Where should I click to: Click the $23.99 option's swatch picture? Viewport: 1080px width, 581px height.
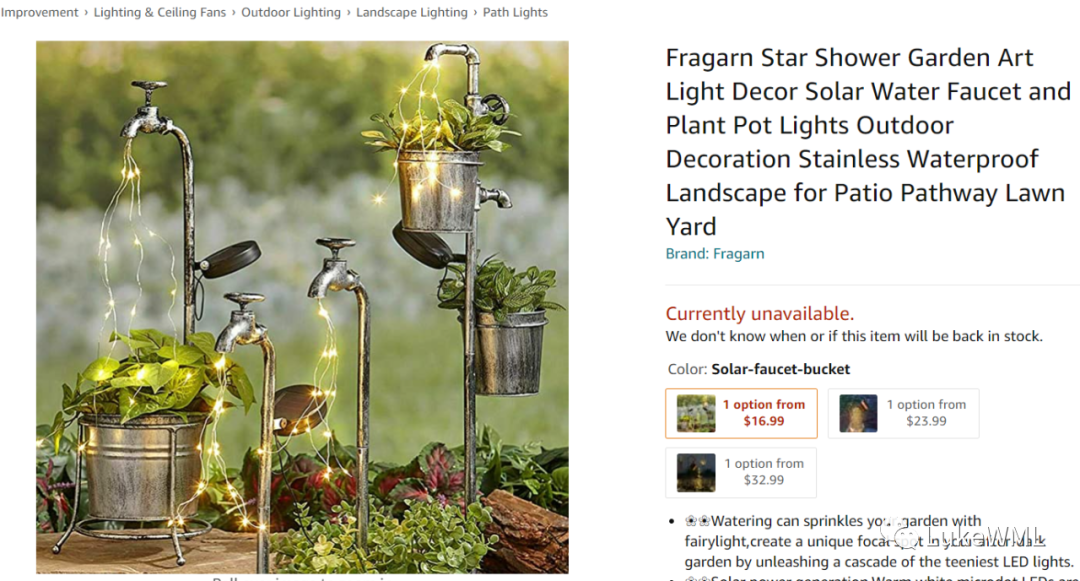(858, 413)
